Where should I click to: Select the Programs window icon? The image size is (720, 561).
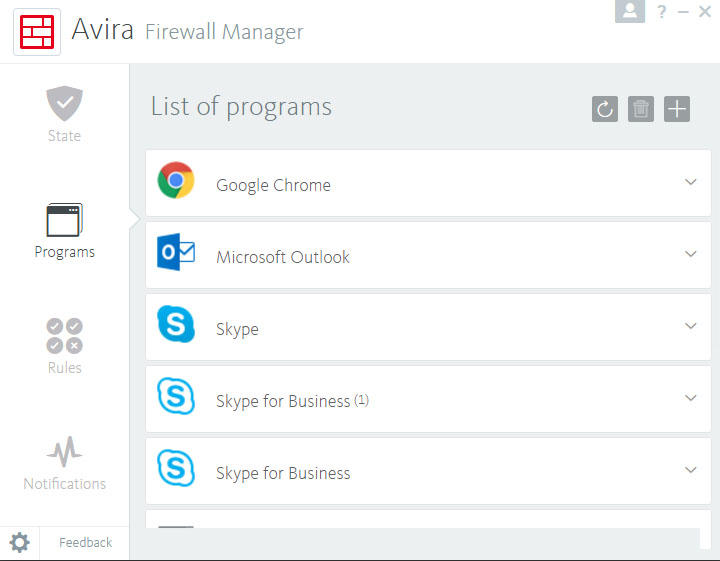(x=64, y=219)
